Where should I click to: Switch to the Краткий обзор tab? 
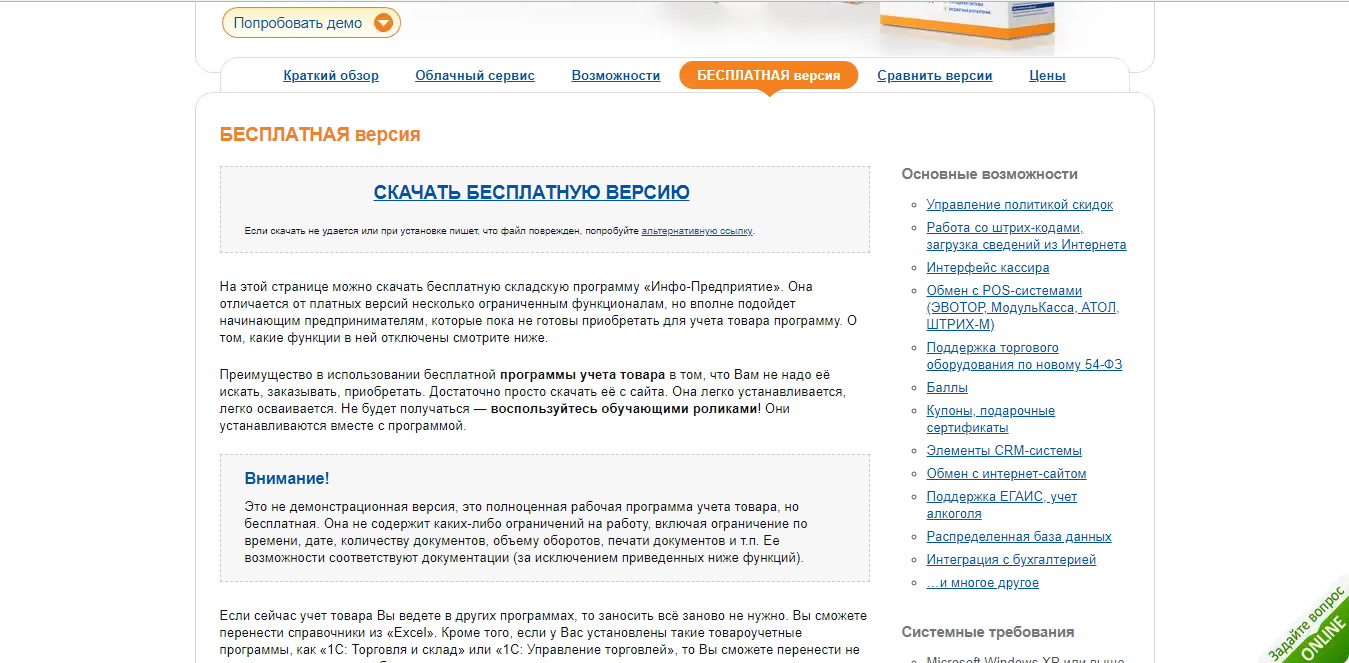pos(331,75)
